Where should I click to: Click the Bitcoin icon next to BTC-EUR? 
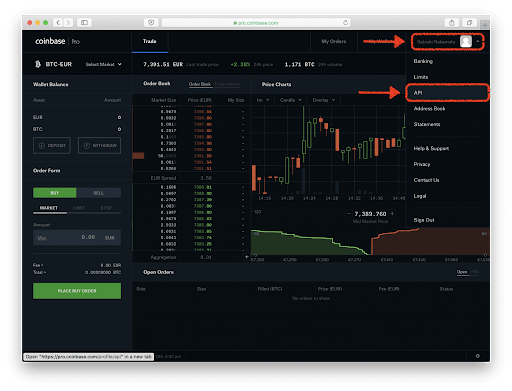pyautogui.click(x=38, y=64)
